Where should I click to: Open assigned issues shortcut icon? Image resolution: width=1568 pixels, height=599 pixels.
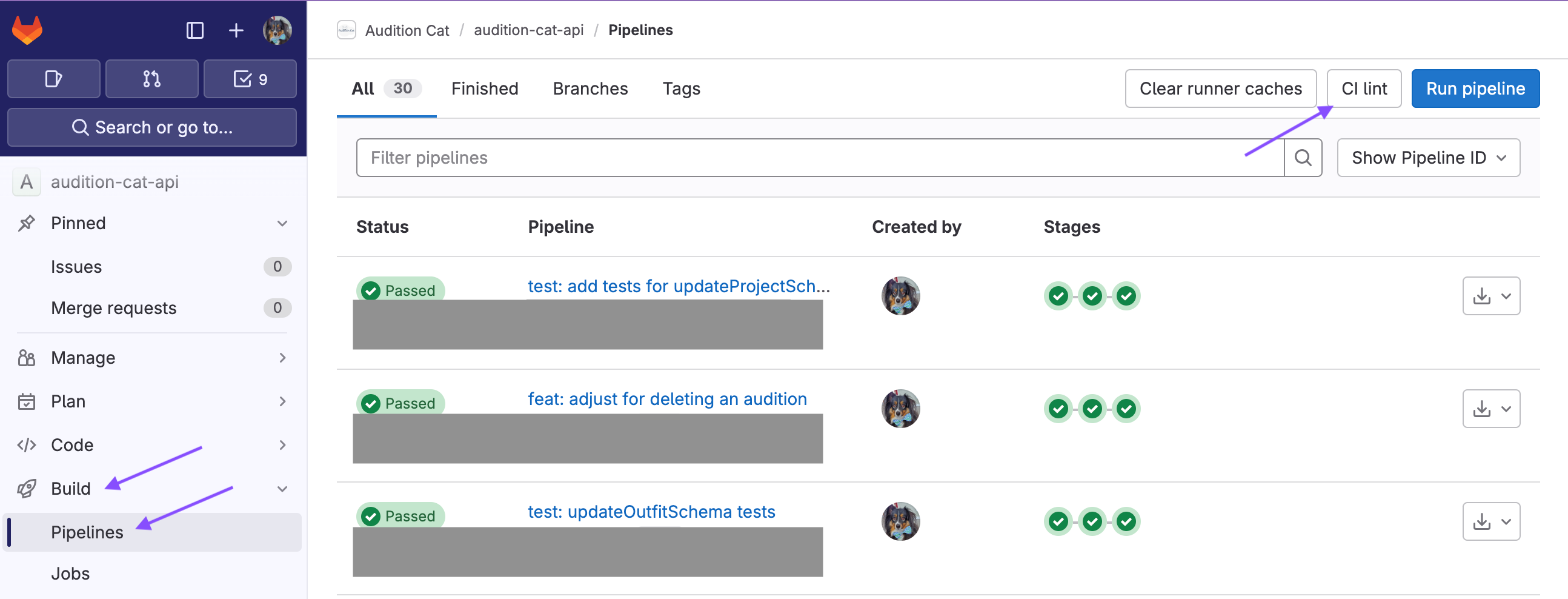53,79
